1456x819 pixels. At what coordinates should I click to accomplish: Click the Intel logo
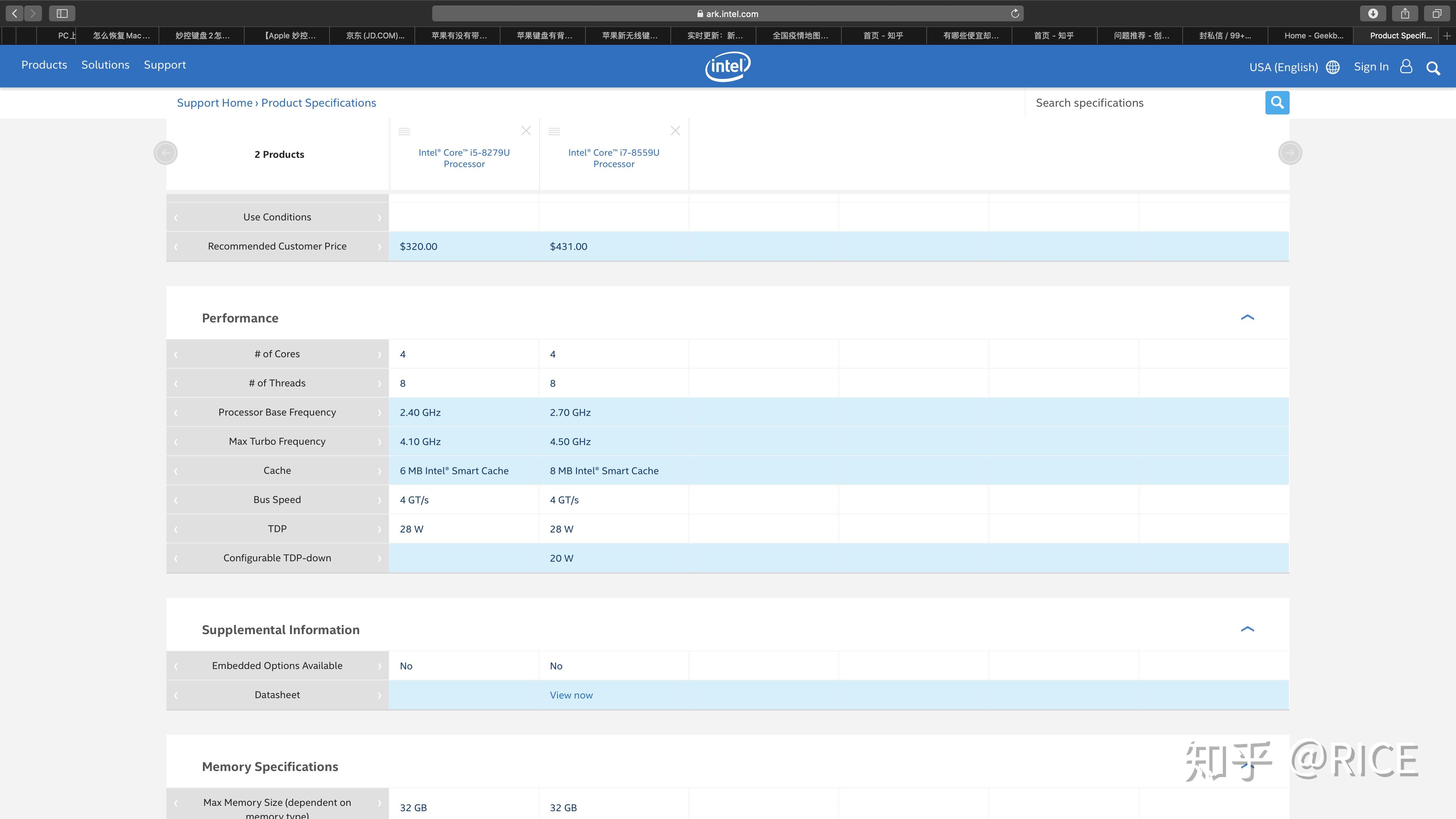pos(728,66)
